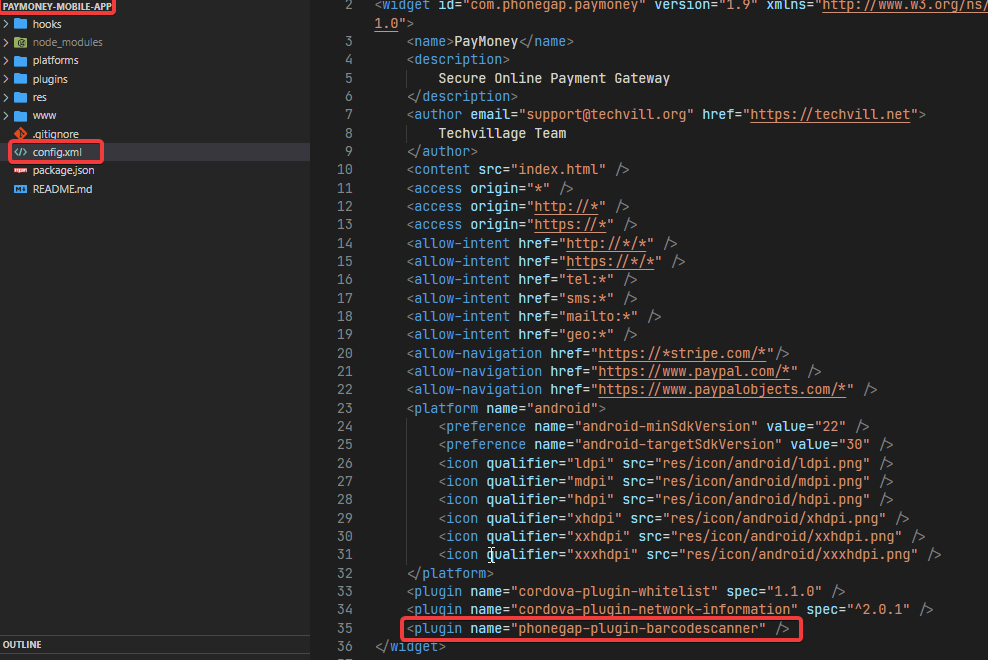The height and width of the screenshot is (660, 988).
Task: Click the npm icon beside package.json
Action: 20,171
